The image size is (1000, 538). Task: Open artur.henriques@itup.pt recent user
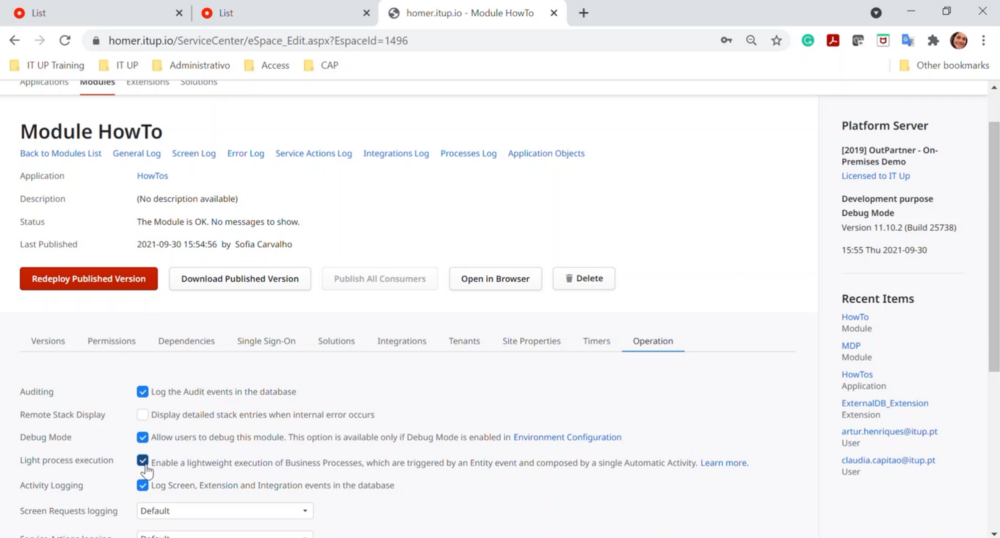(889, 432)
